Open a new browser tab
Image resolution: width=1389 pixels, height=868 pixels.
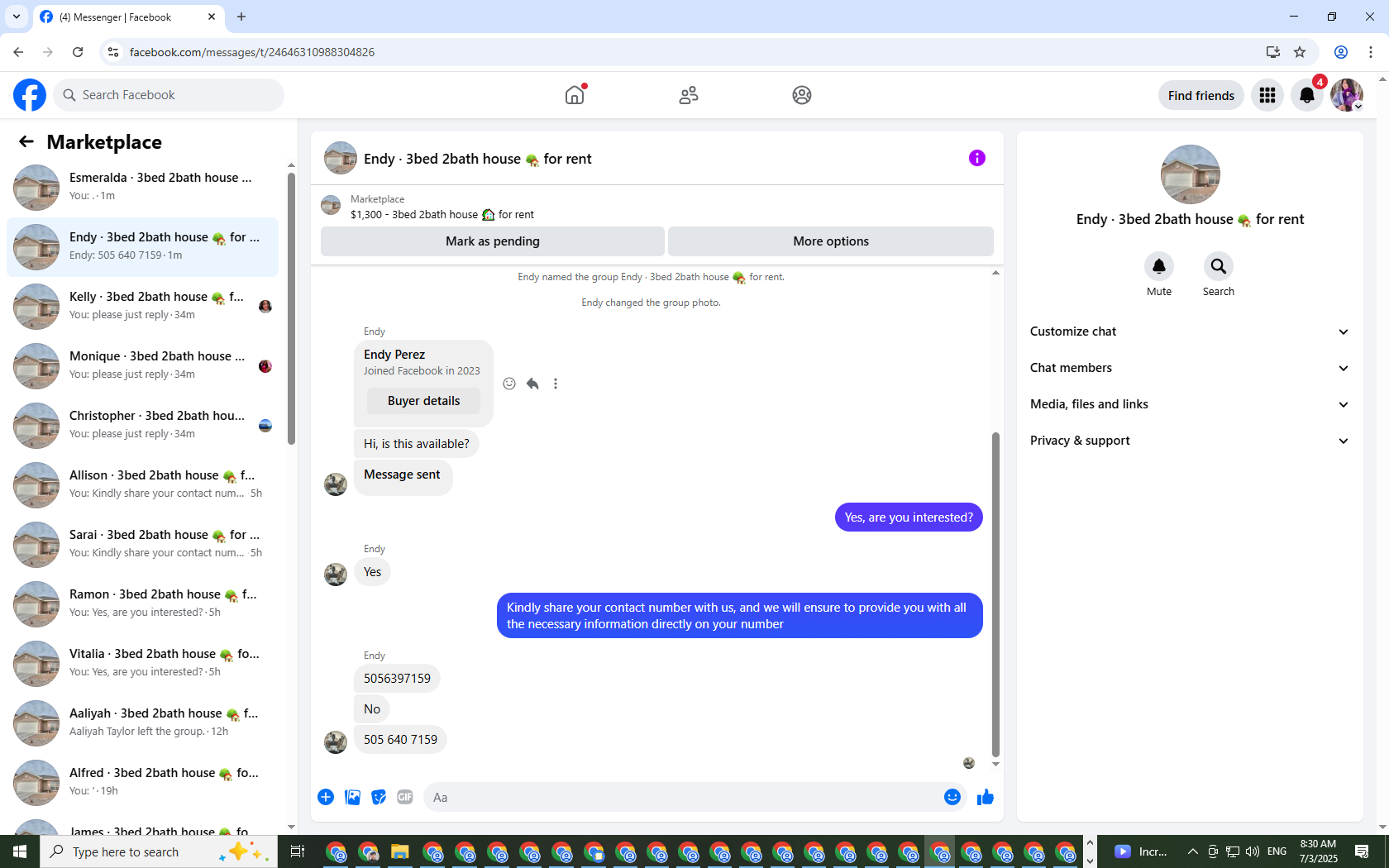[x=241, y=17]
